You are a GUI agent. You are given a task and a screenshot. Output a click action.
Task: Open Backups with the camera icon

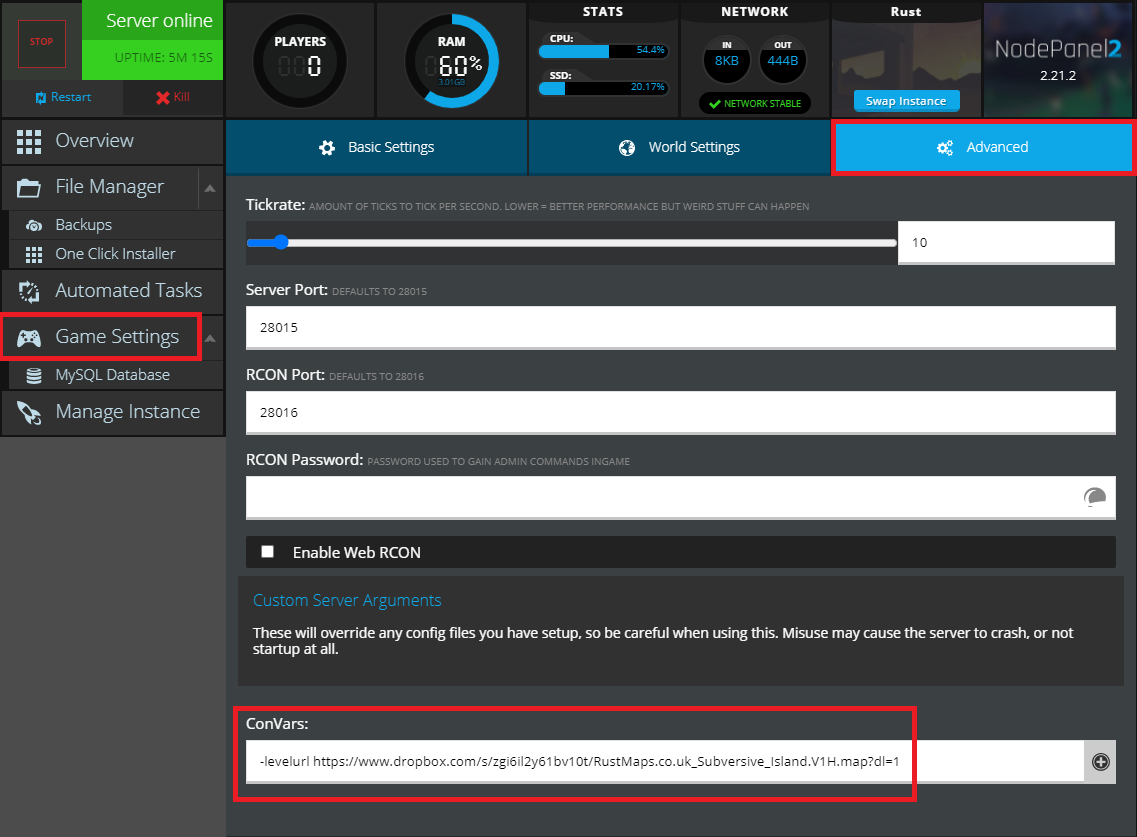click(34, 225)
